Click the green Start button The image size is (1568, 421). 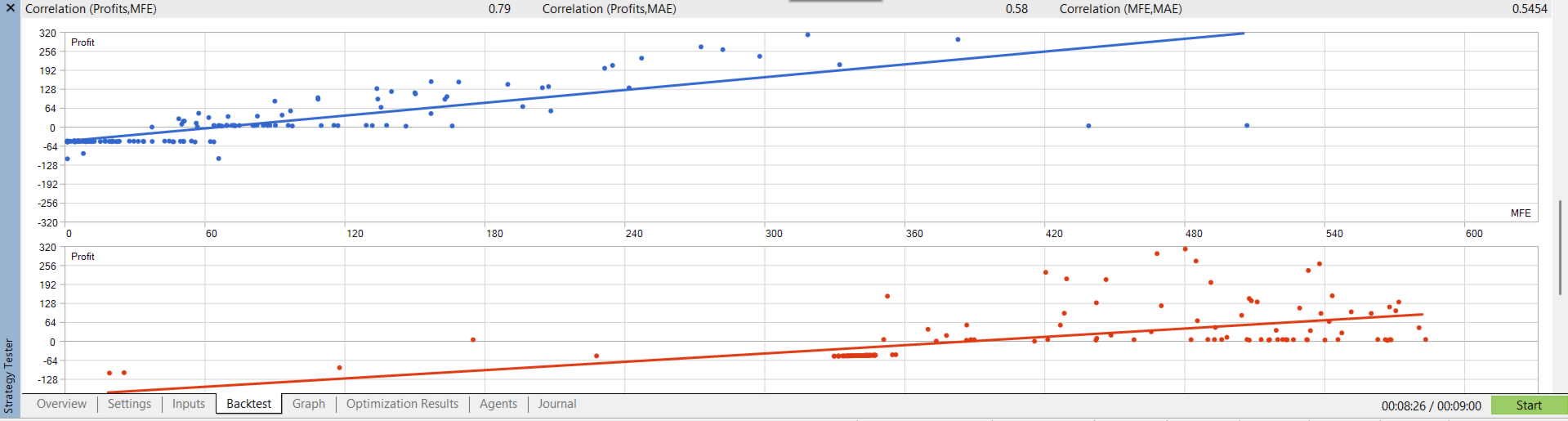[x=1529, y=405]
